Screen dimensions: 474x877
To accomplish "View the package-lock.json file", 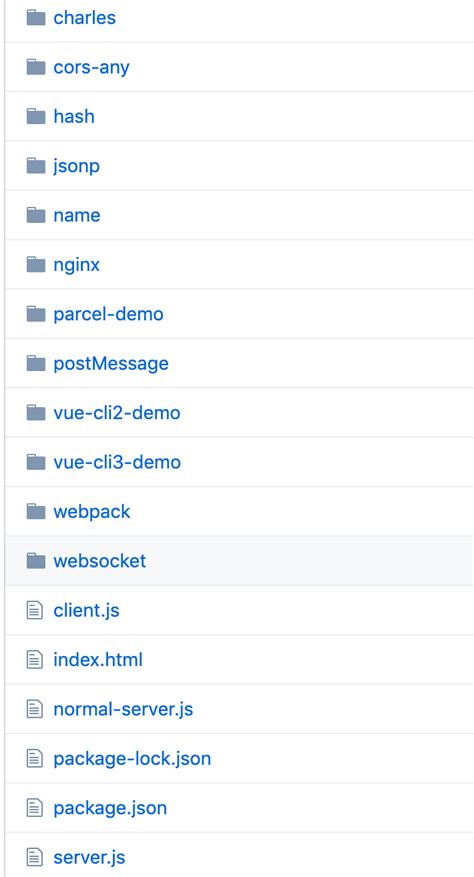I will pyautogui.click(x=132, y=759).
